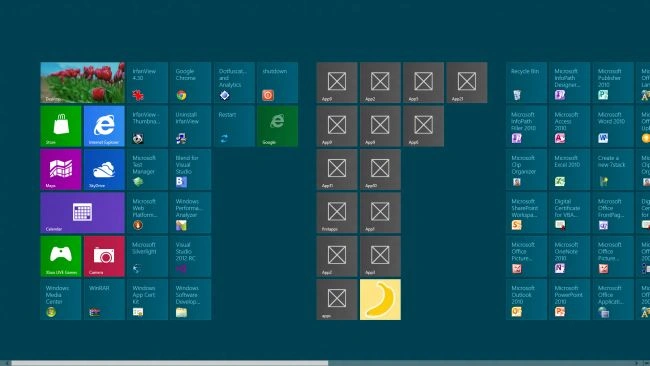This screenshot has width=650, height=366.
Task: Open Create a new 7stack tile
Action: click(613, 170)
